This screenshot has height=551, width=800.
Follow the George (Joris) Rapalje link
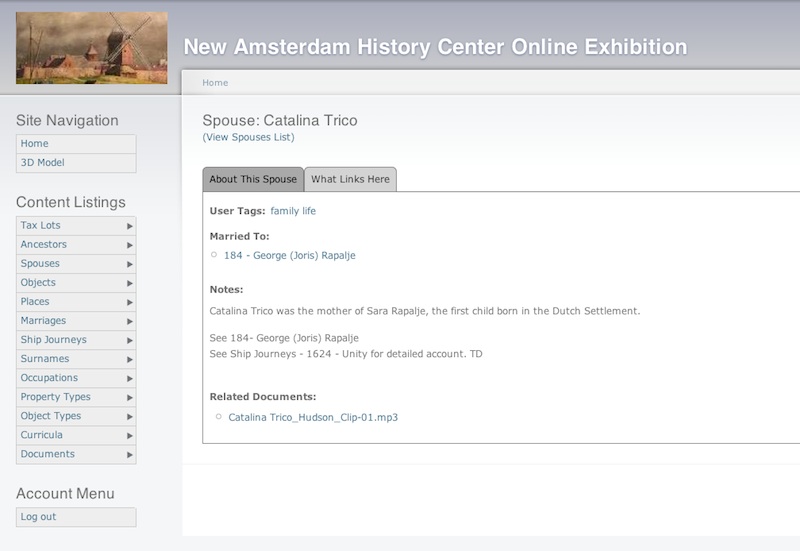[x=289, y=256]
